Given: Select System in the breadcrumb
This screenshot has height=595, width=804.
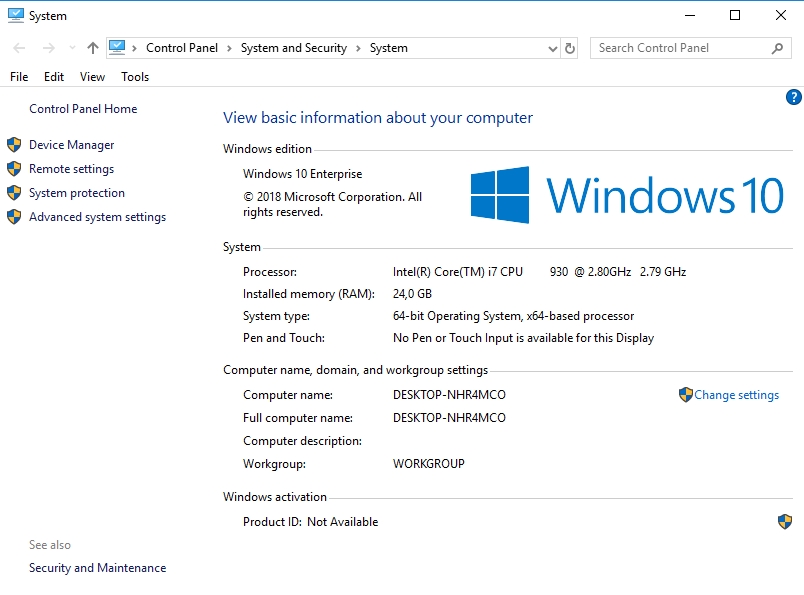Looking at the screenshot, I should coord(389,48).
